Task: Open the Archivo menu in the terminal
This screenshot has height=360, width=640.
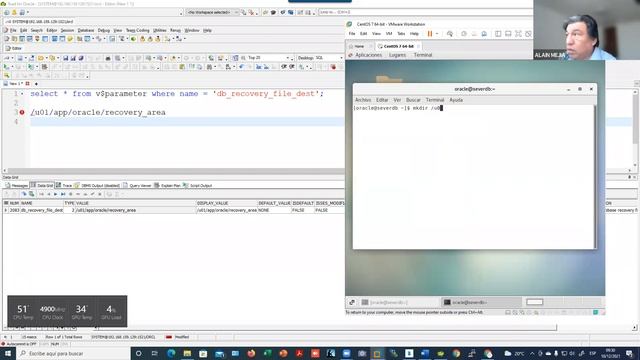Action: 363,100
